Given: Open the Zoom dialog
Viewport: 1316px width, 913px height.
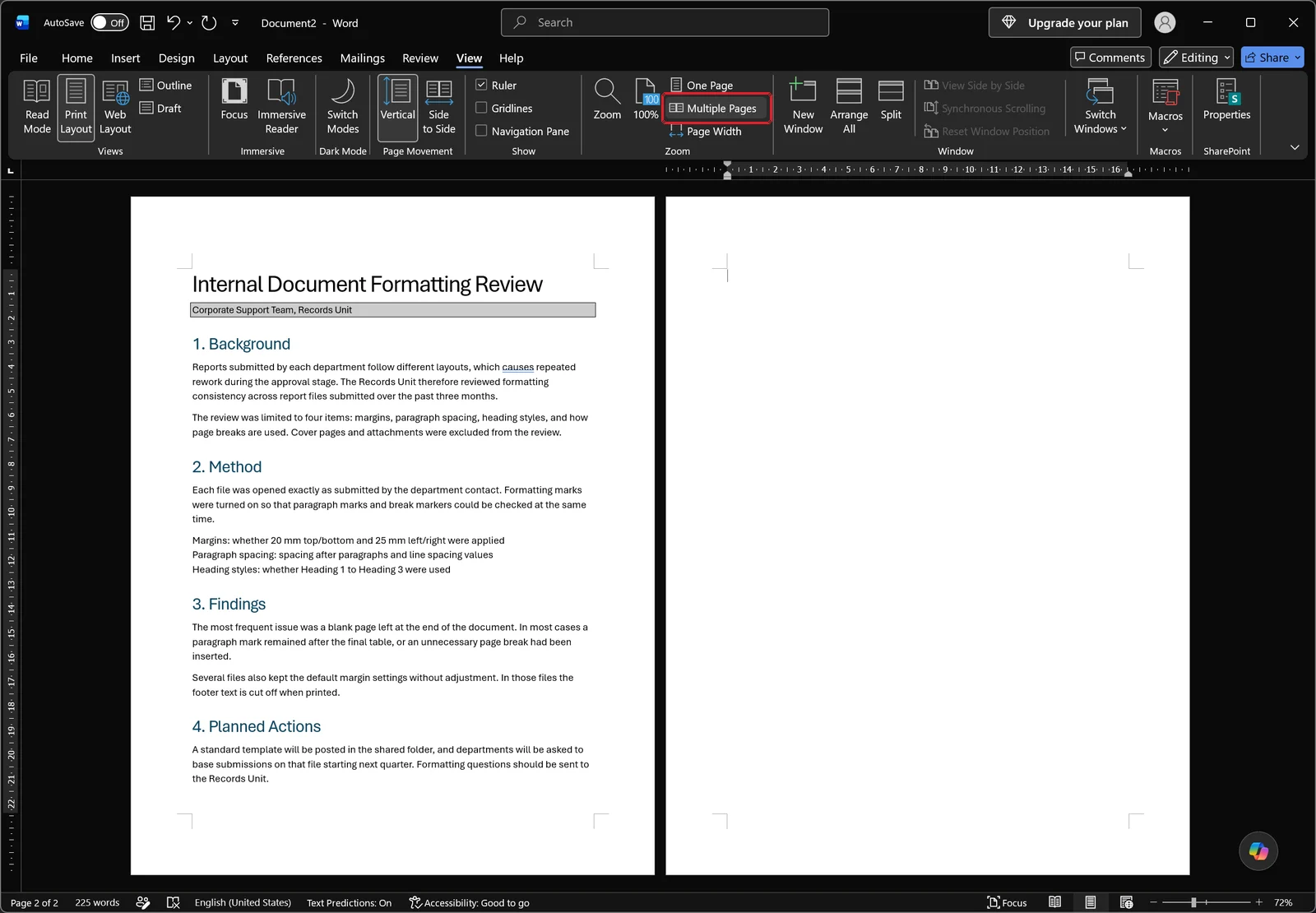Looking at the screenshot, I should tap(607, 100).
